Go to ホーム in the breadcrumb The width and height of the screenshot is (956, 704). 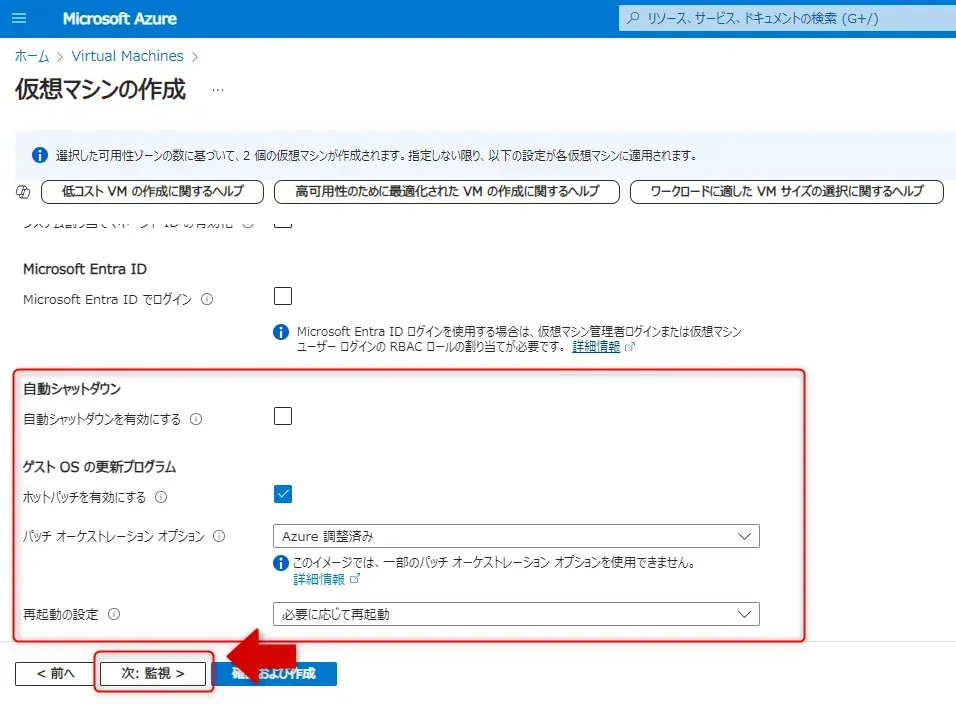[x=32, y=56]
